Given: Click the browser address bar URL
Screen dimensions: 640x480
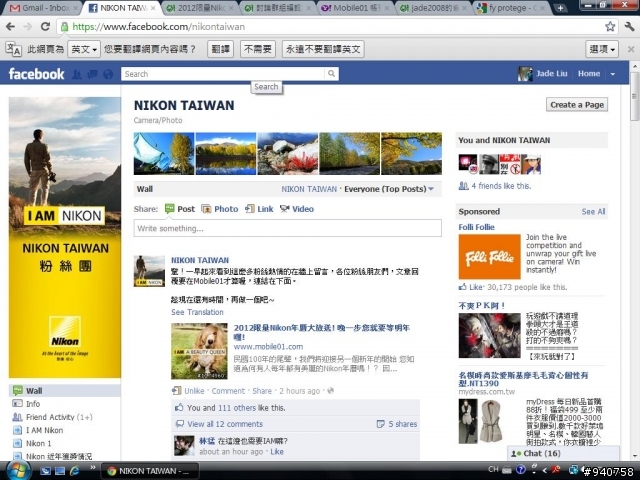Looking at the screenshot, I should click(x=158, y=27).
